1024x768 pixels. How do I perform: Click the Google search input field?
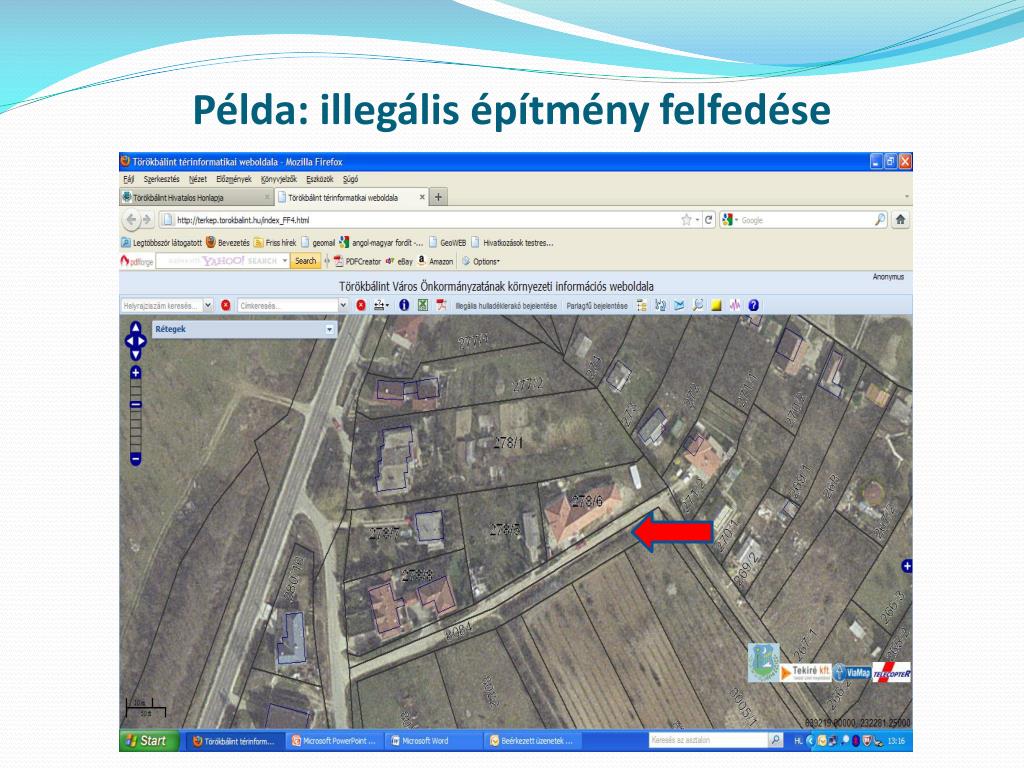[805, 220]
